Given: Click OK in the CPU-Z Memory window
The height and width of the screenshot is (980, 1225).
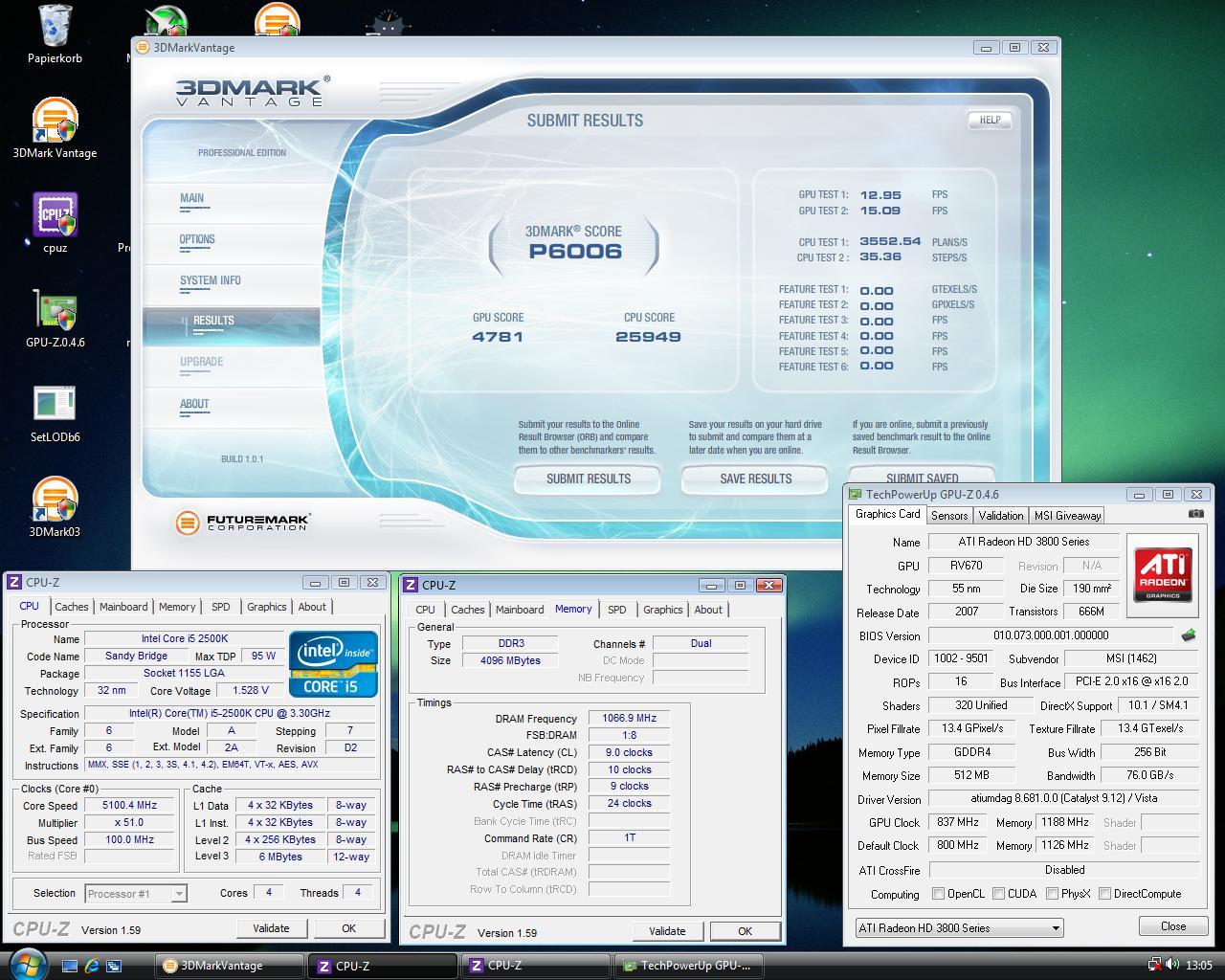Looking at the screenshot, I should 745,931.
